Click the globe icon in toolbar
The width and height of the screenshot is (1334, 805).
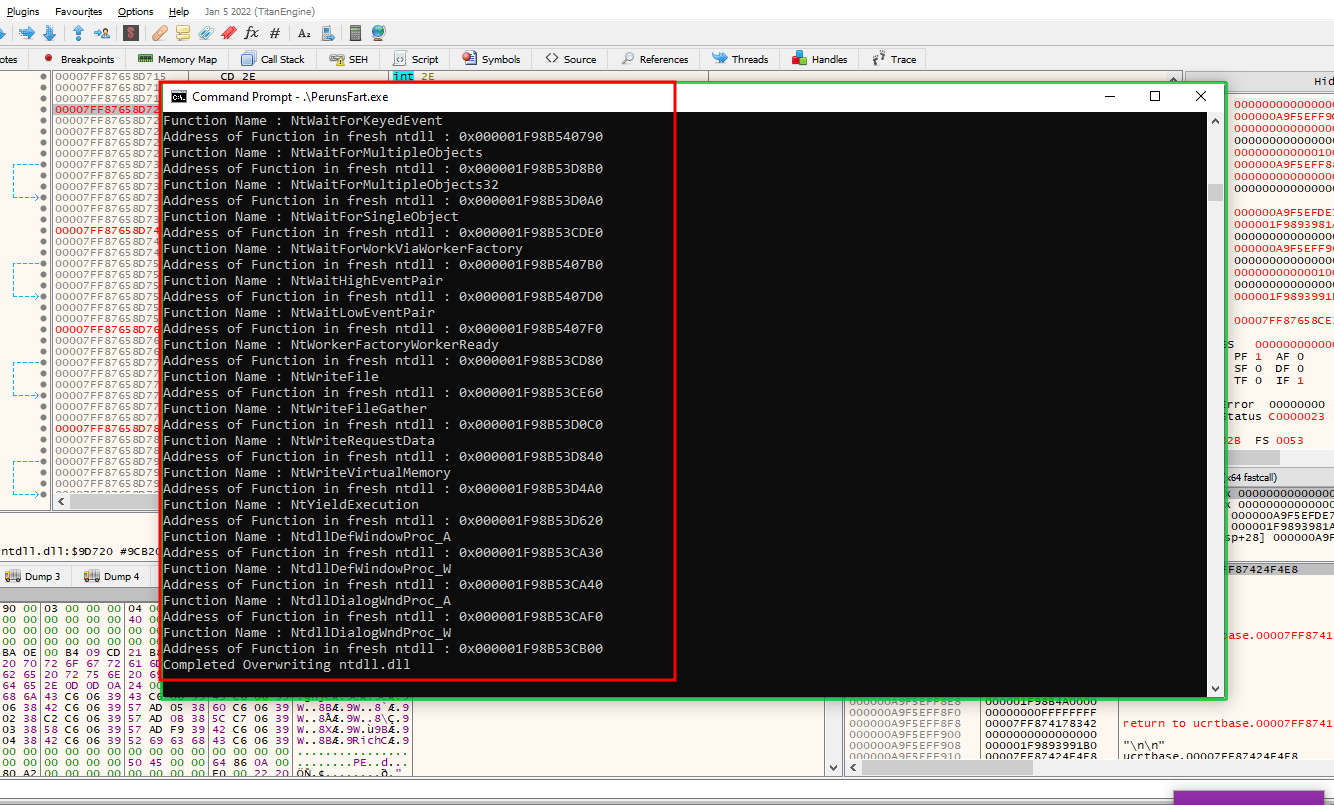tap(378, 33)
